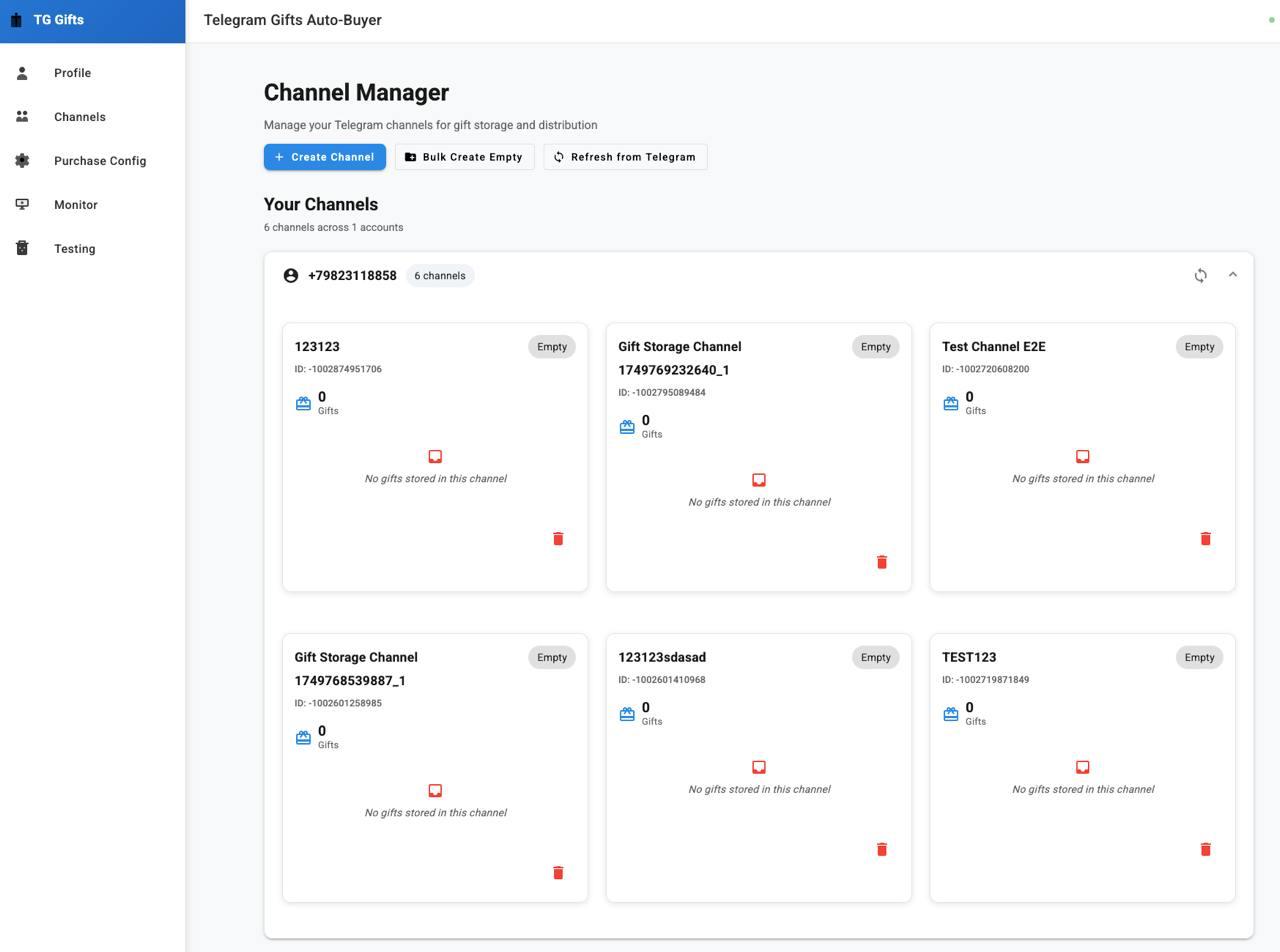Screen dimensions: 1280x952
Task: Click the Channel Manager heading
Action: [x=356, y=92]
